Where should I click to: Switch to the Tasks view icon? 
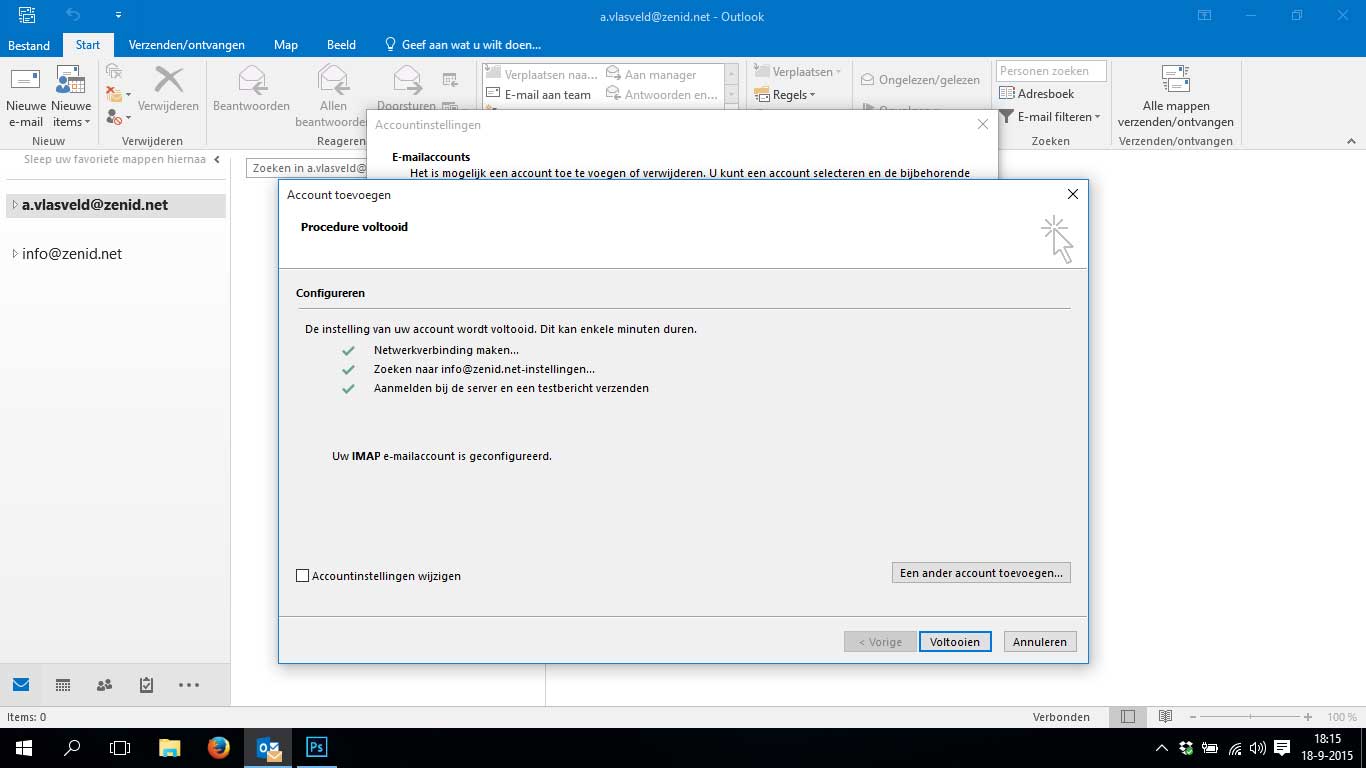146,685
